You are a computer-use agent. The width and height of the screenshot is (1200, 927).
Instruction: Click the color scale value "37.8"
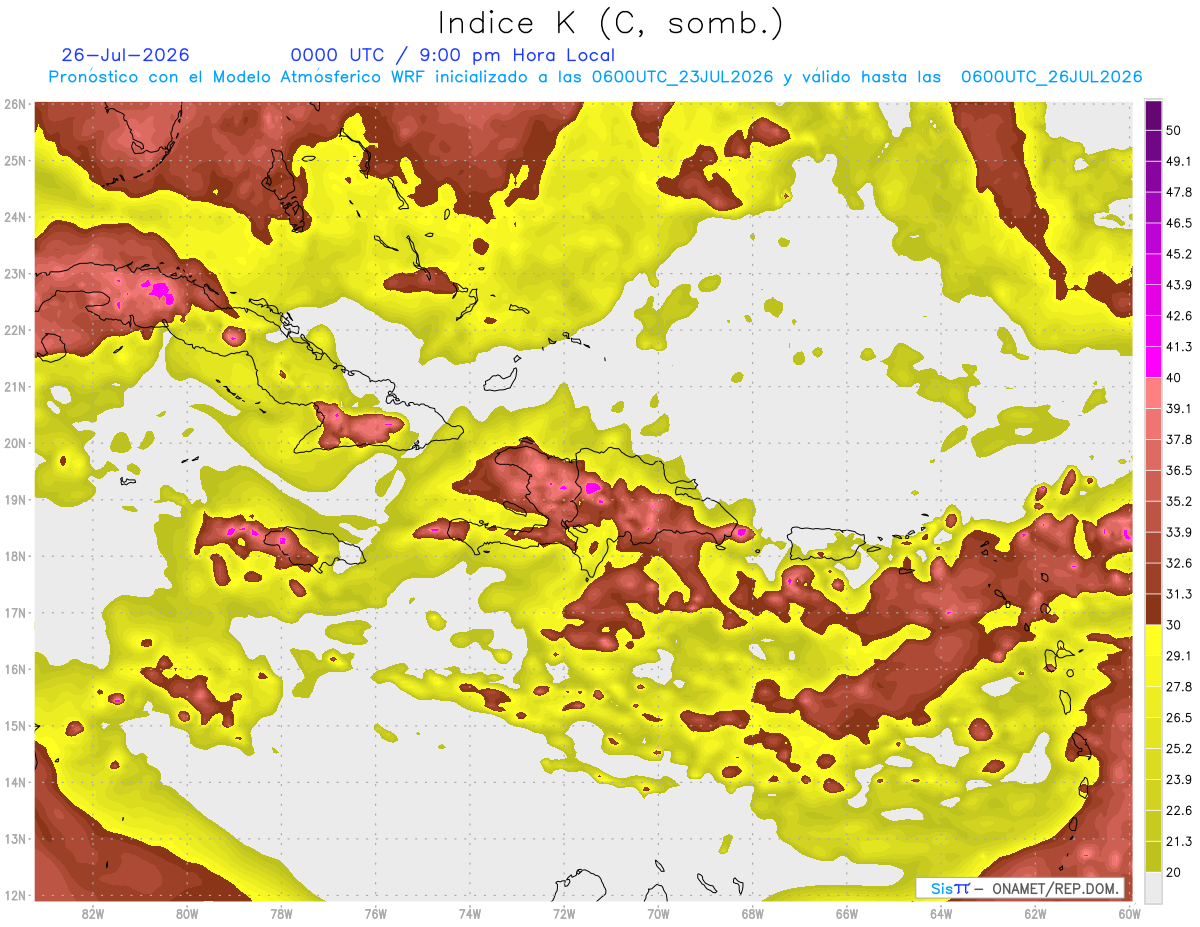click(1179, 439)
